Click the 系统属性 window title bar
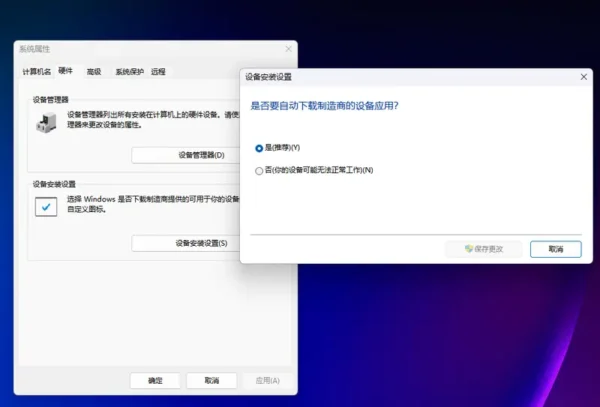Viewport: 600px width, 407px height. pyautogui.click(x=150, y=49)
